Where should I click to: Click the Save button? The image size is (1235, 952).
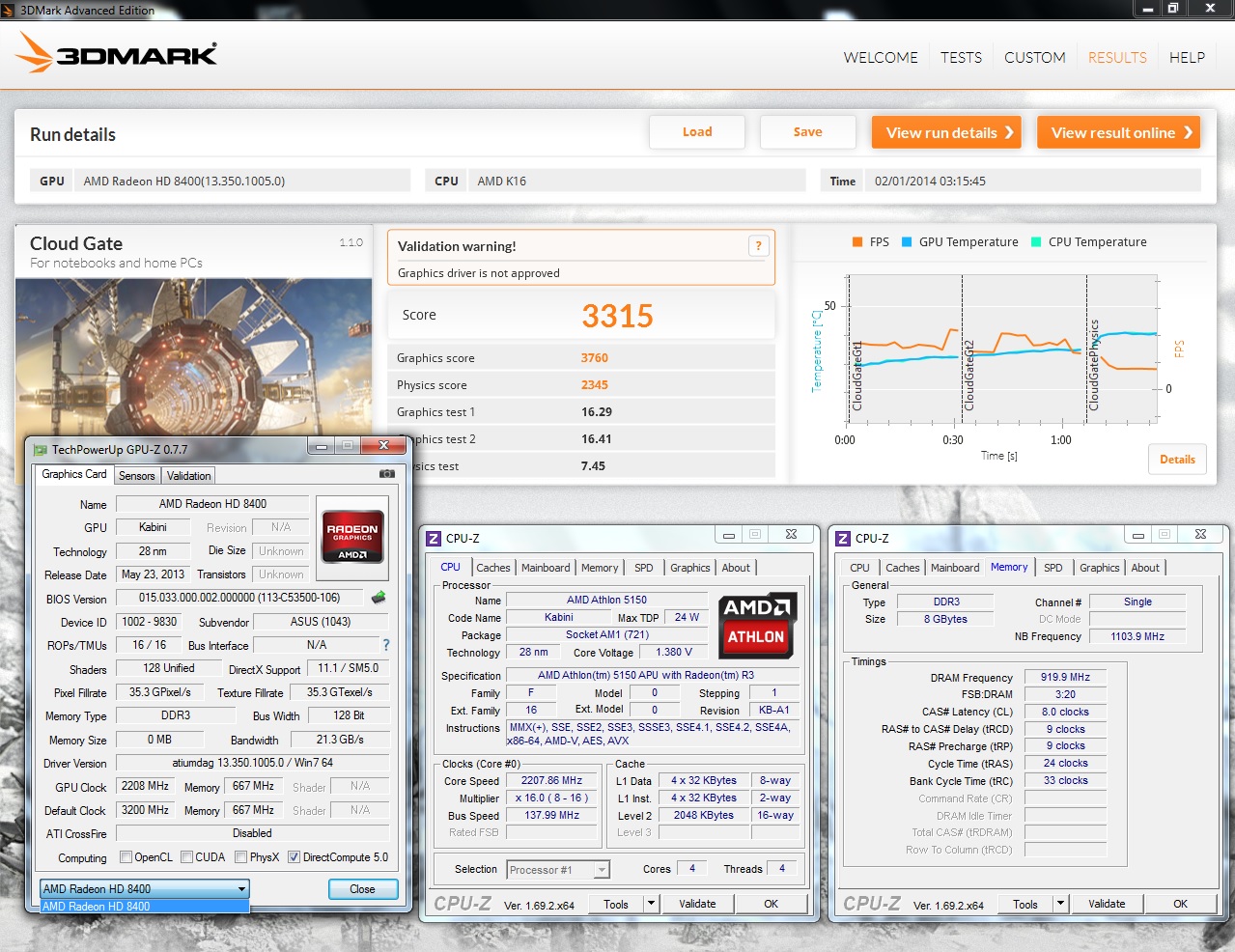(x=808, y=132)
